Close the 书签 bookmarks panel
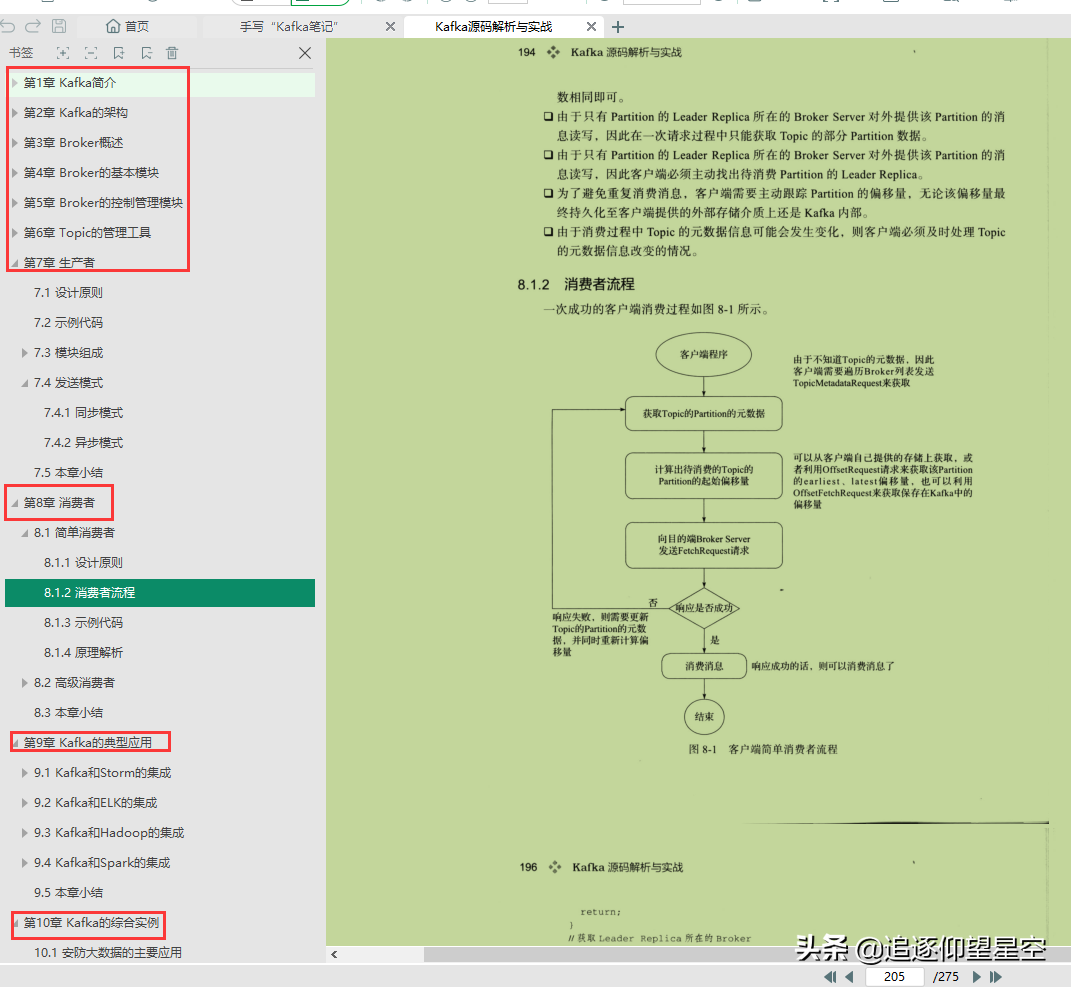This screenshot has height=987, width=1071. (305, 53)
